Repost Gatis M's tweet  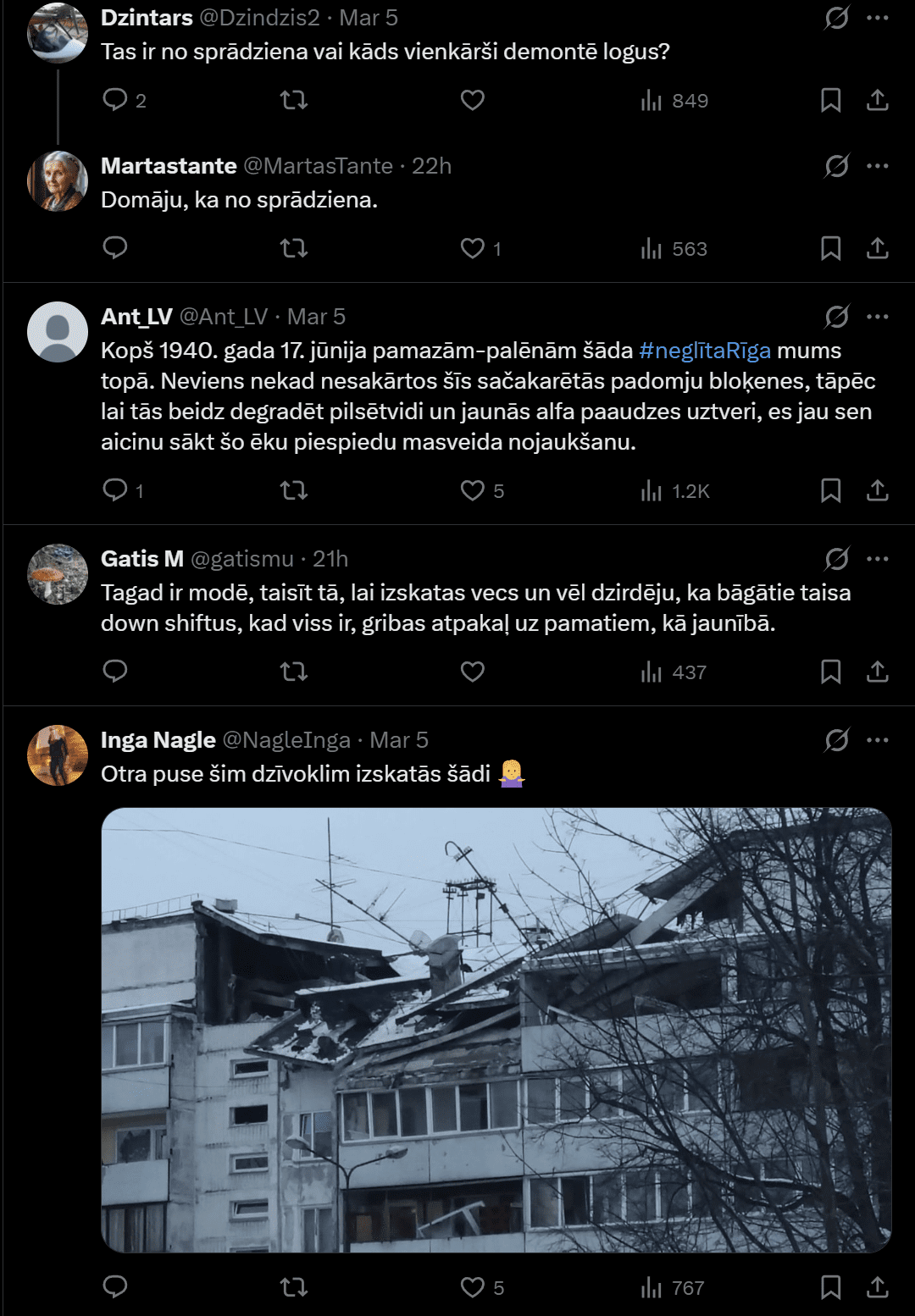click(x=293, y=672)
